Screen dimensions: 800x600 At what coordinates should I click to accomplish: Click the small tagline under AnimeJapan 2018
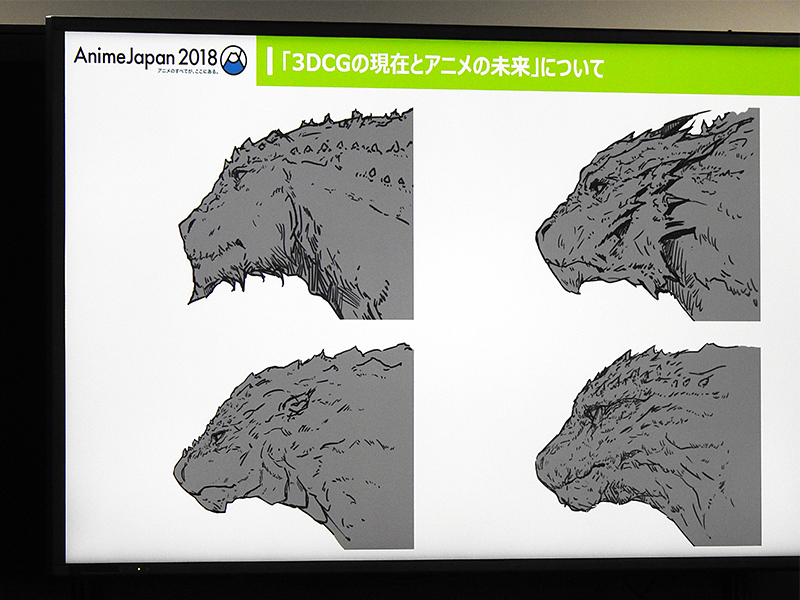tap(188, 71)
